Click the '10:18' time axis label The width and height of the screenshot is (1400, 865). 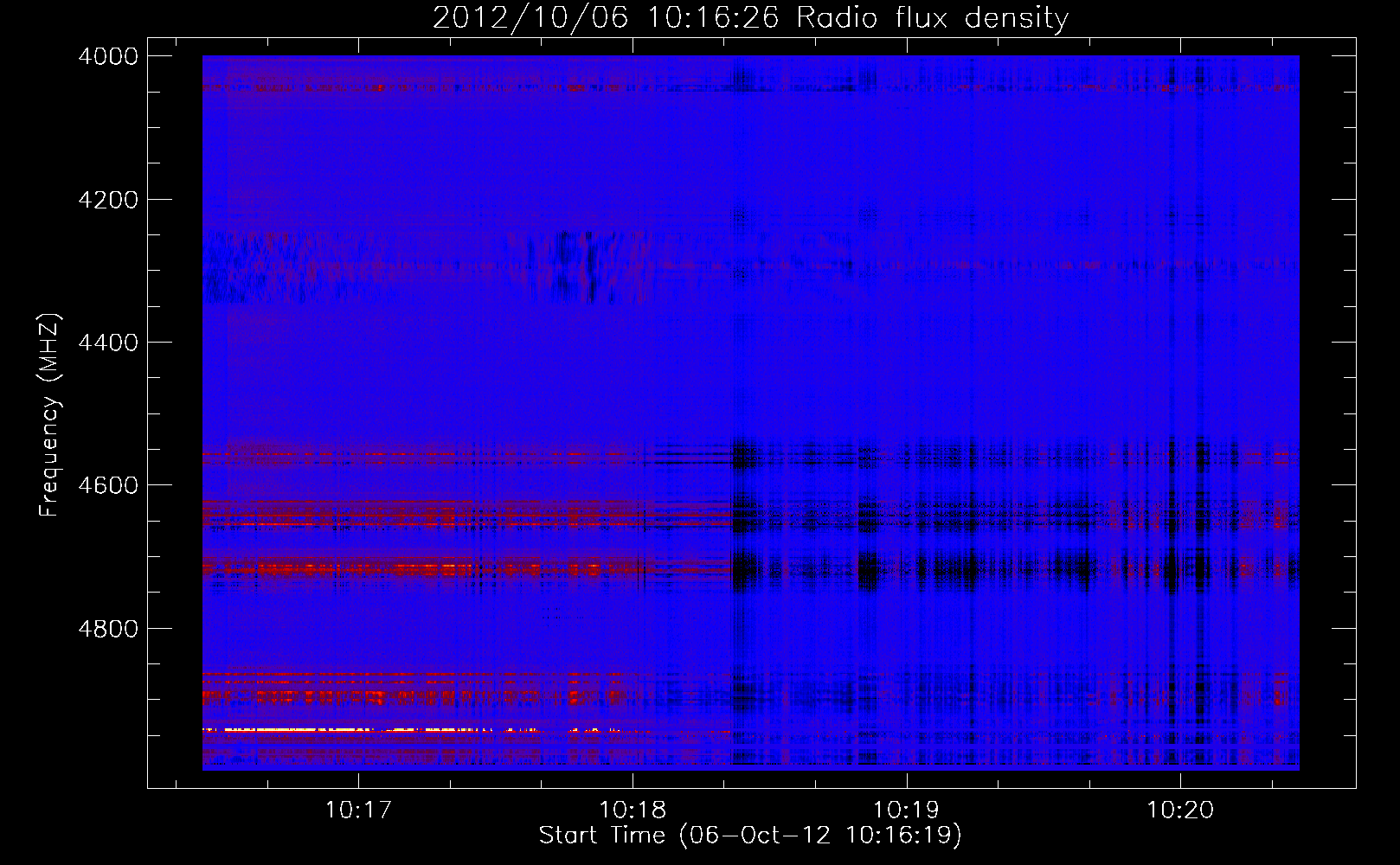(x=633, y=811)
